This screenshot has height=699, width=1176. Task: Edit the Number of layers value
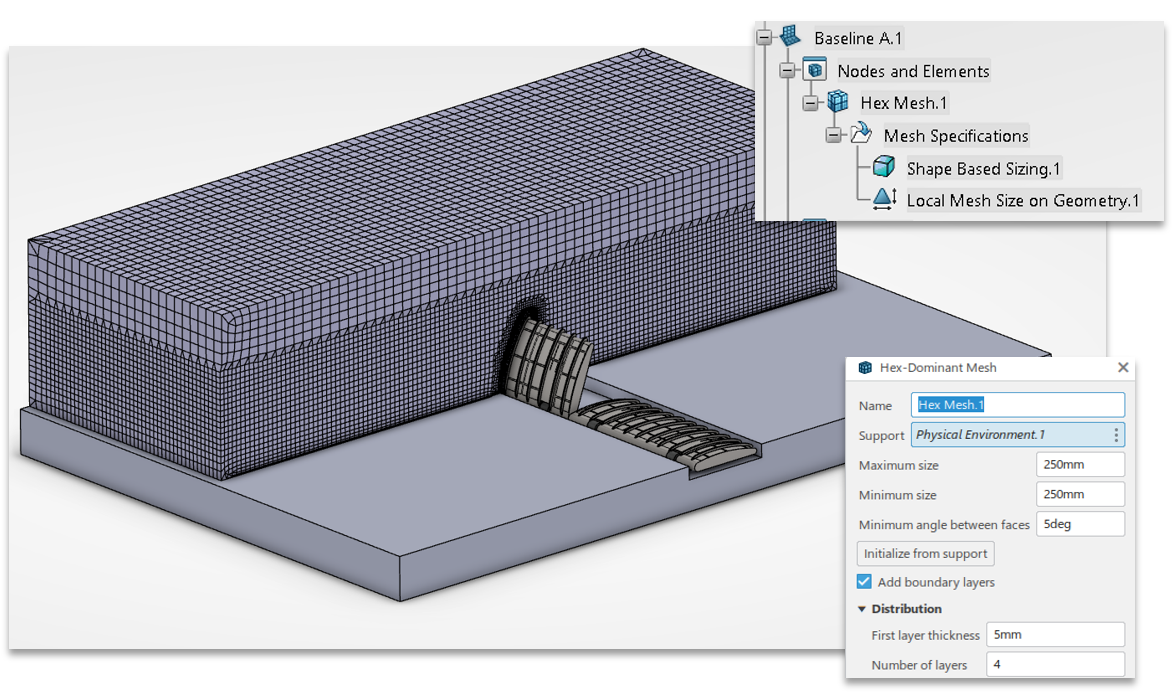pyautogui.click(x=1056, y=664)
